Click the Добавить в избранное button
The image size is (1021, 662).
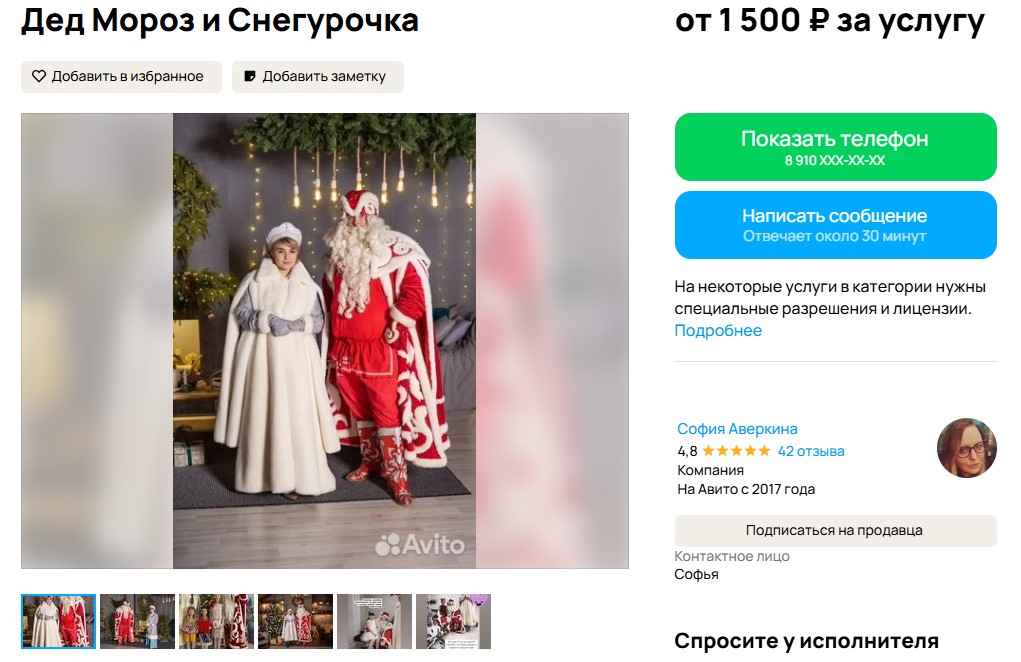[x=121, y=77]
